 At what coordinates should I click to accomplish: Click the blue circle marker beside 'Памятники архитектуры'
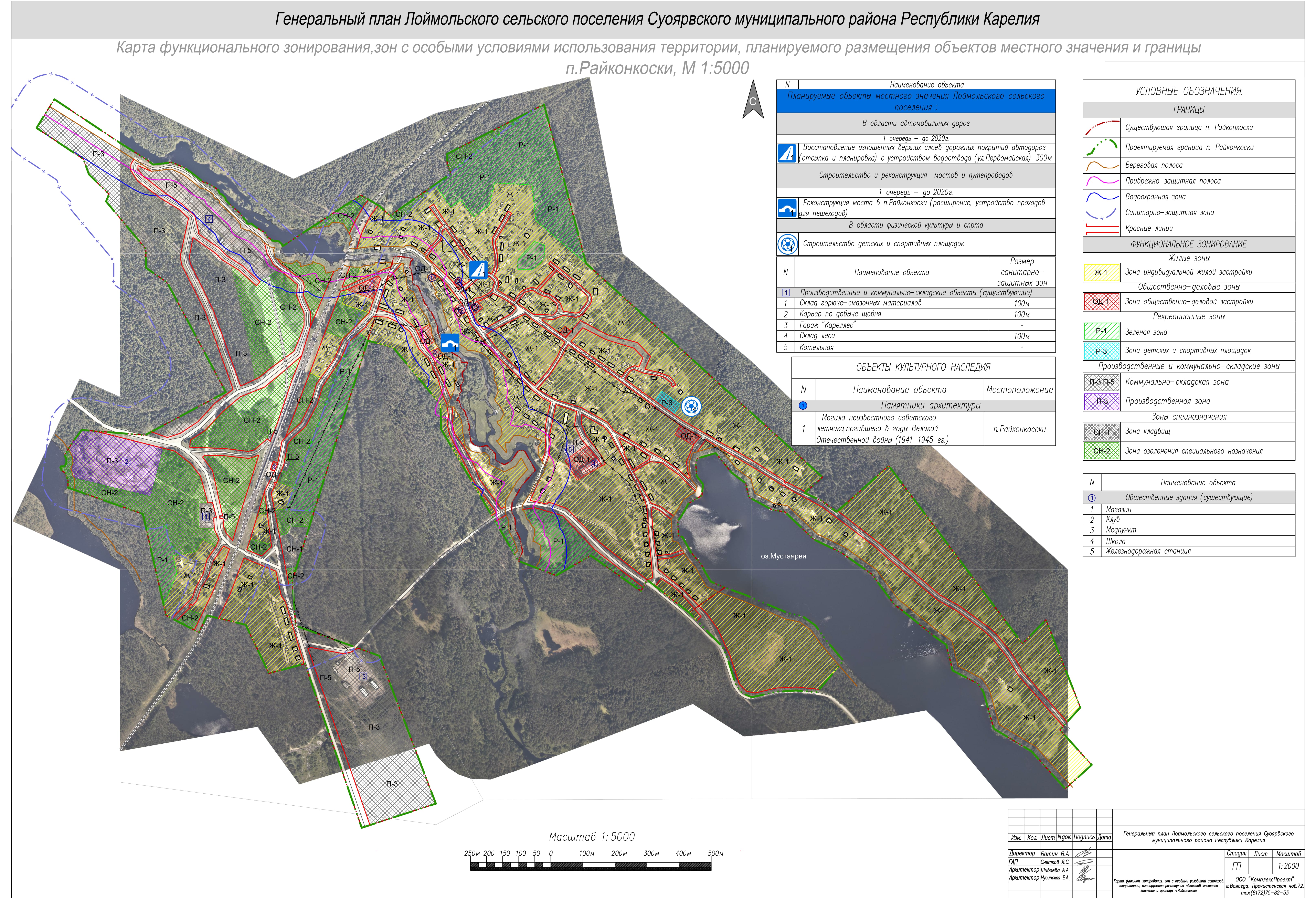point(803,406)
